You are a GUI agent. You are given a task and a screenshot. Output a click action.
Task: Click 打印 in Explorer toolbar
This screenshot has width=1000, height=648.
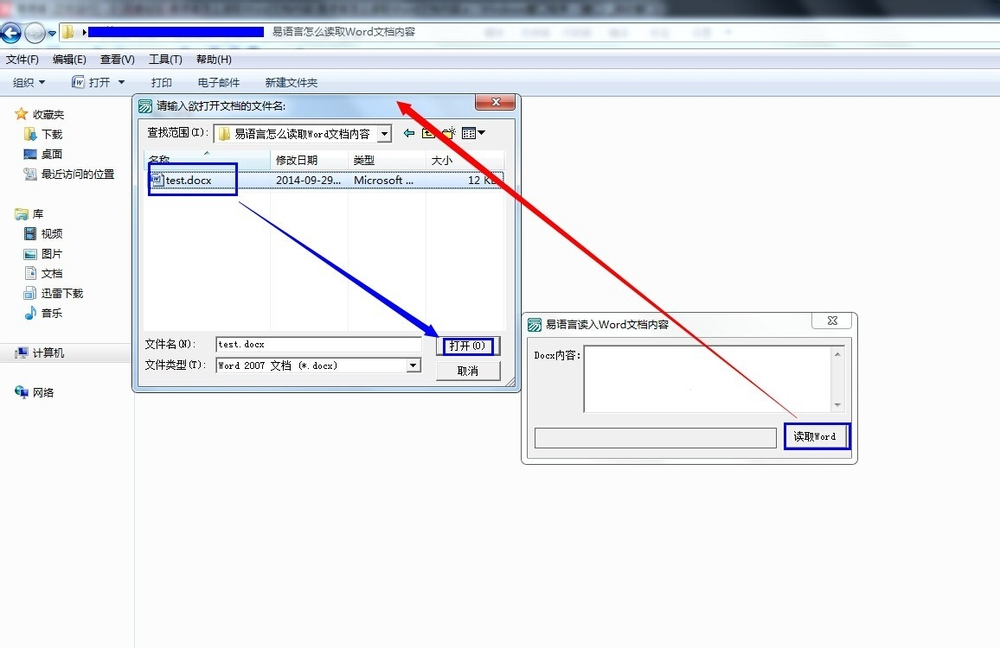point(161,82)
